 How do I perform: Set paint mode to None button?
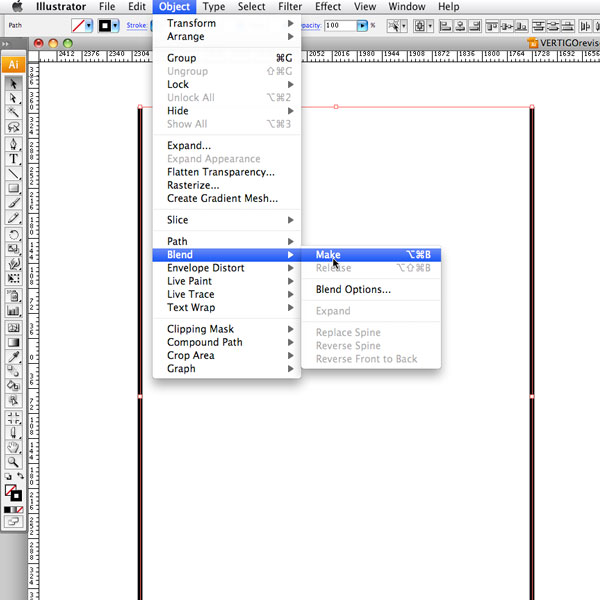pos(20,509)
